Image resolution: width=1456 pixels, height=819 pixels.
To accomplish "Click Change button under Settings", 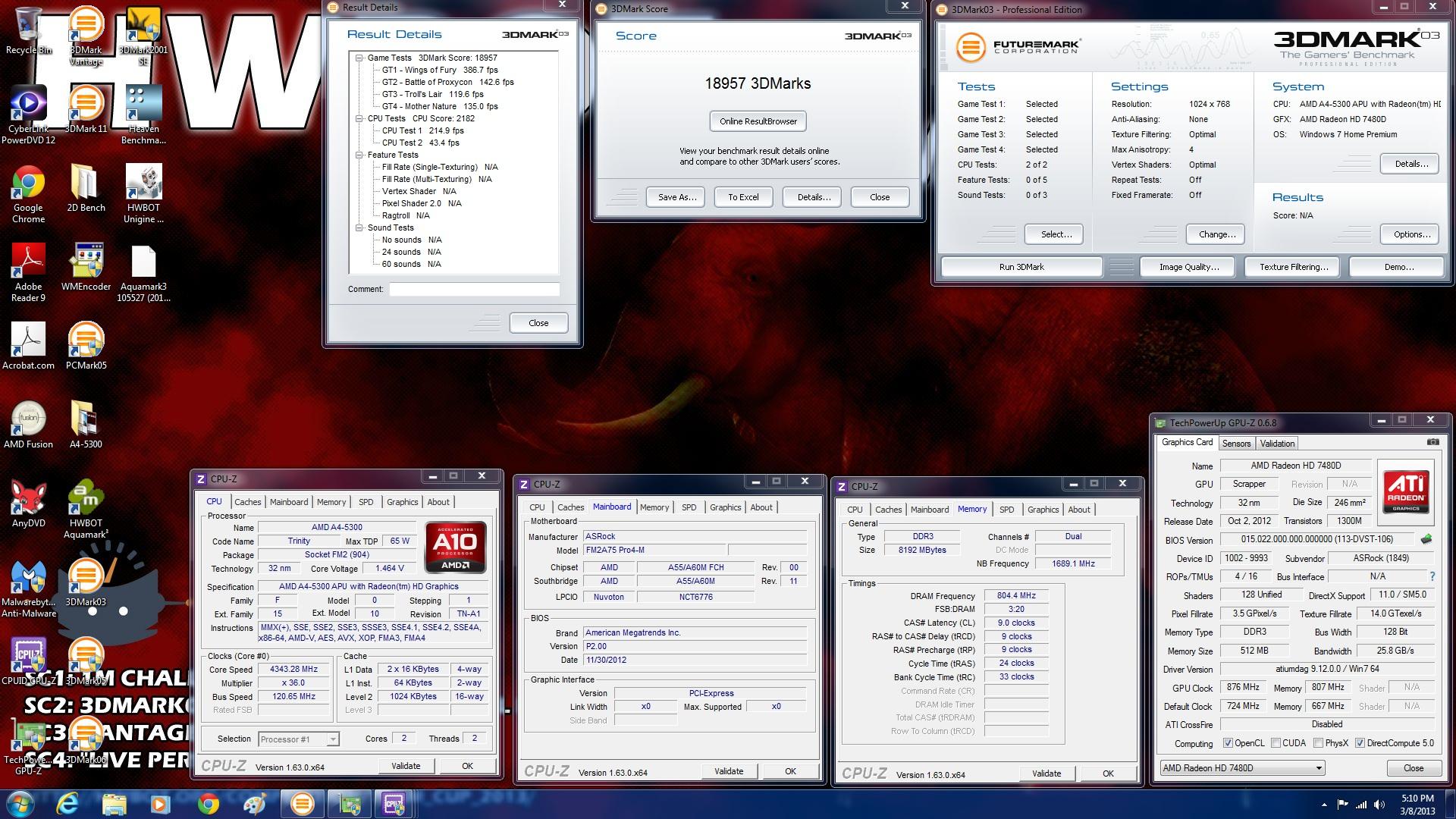I will [1216, 234].
